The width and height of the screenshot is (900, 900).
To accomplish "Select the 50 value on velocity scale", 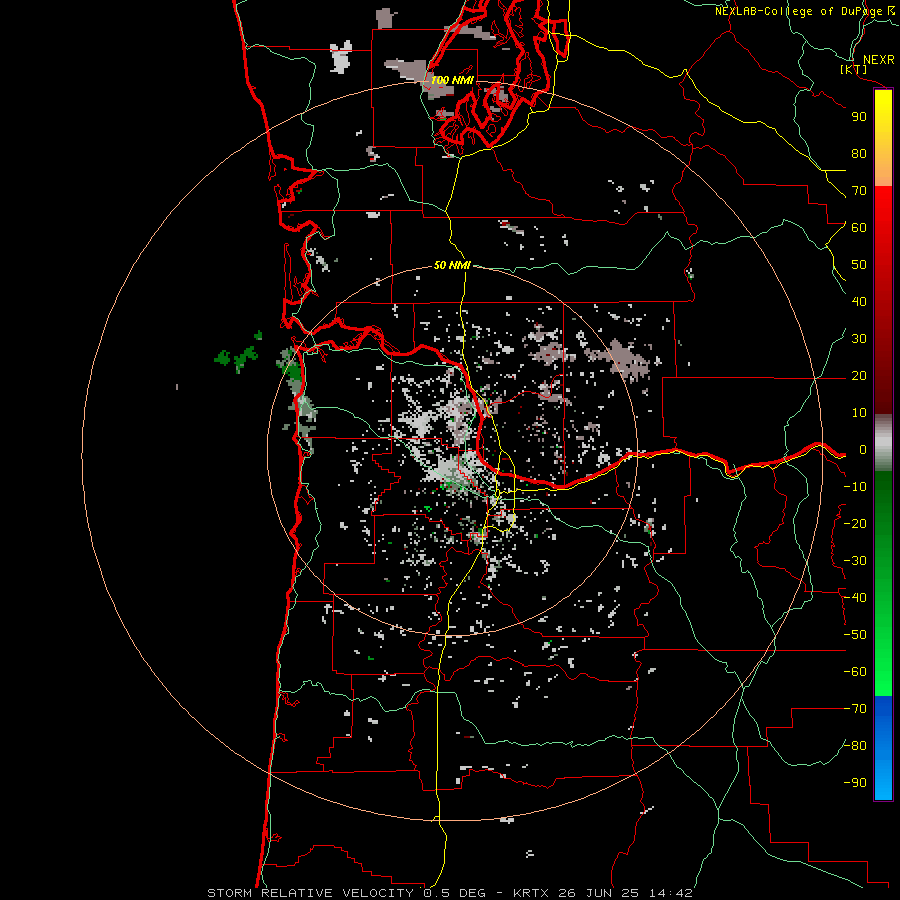I will coord(859,265).
